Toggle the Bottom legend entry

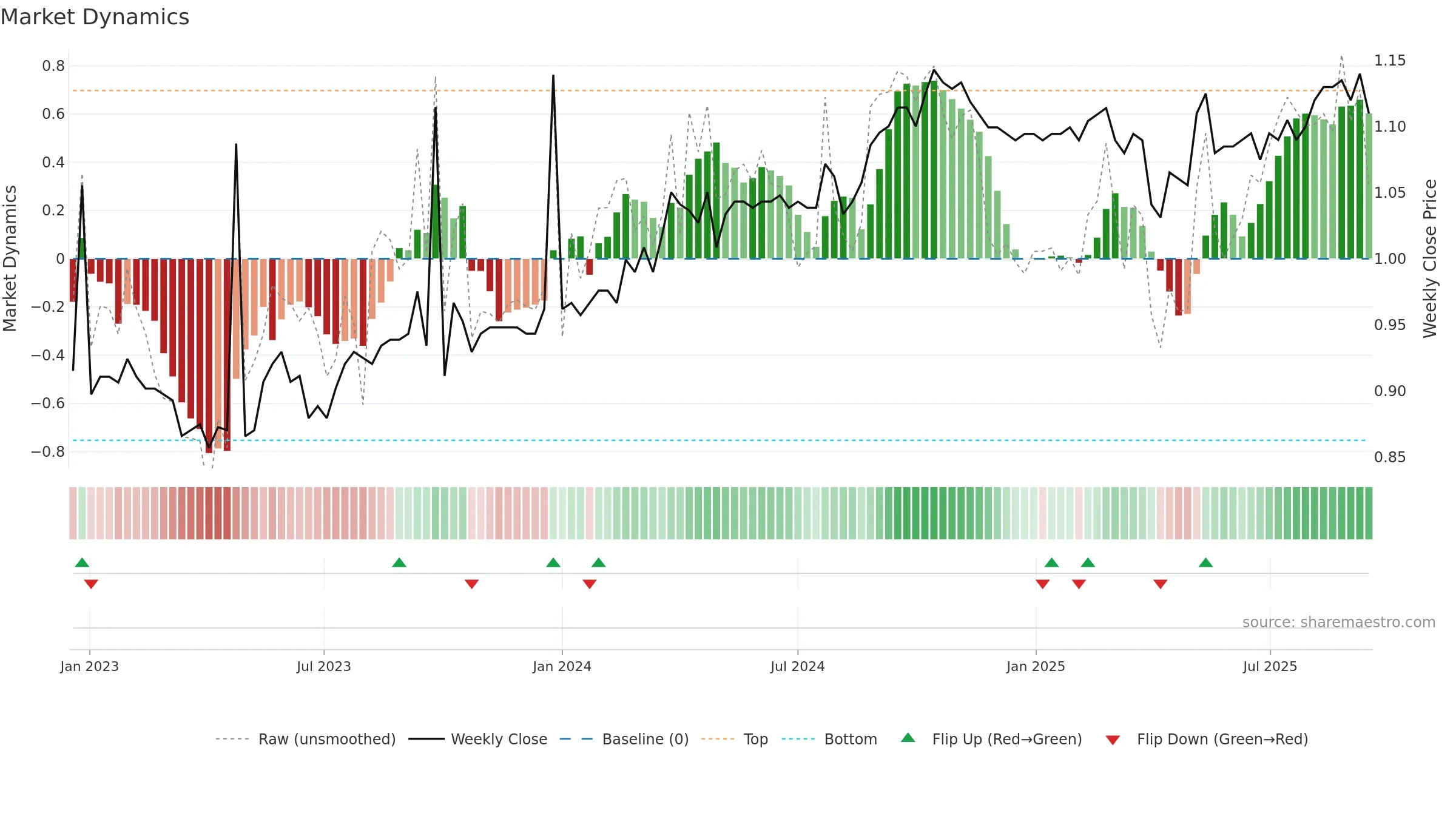[829, 739]
